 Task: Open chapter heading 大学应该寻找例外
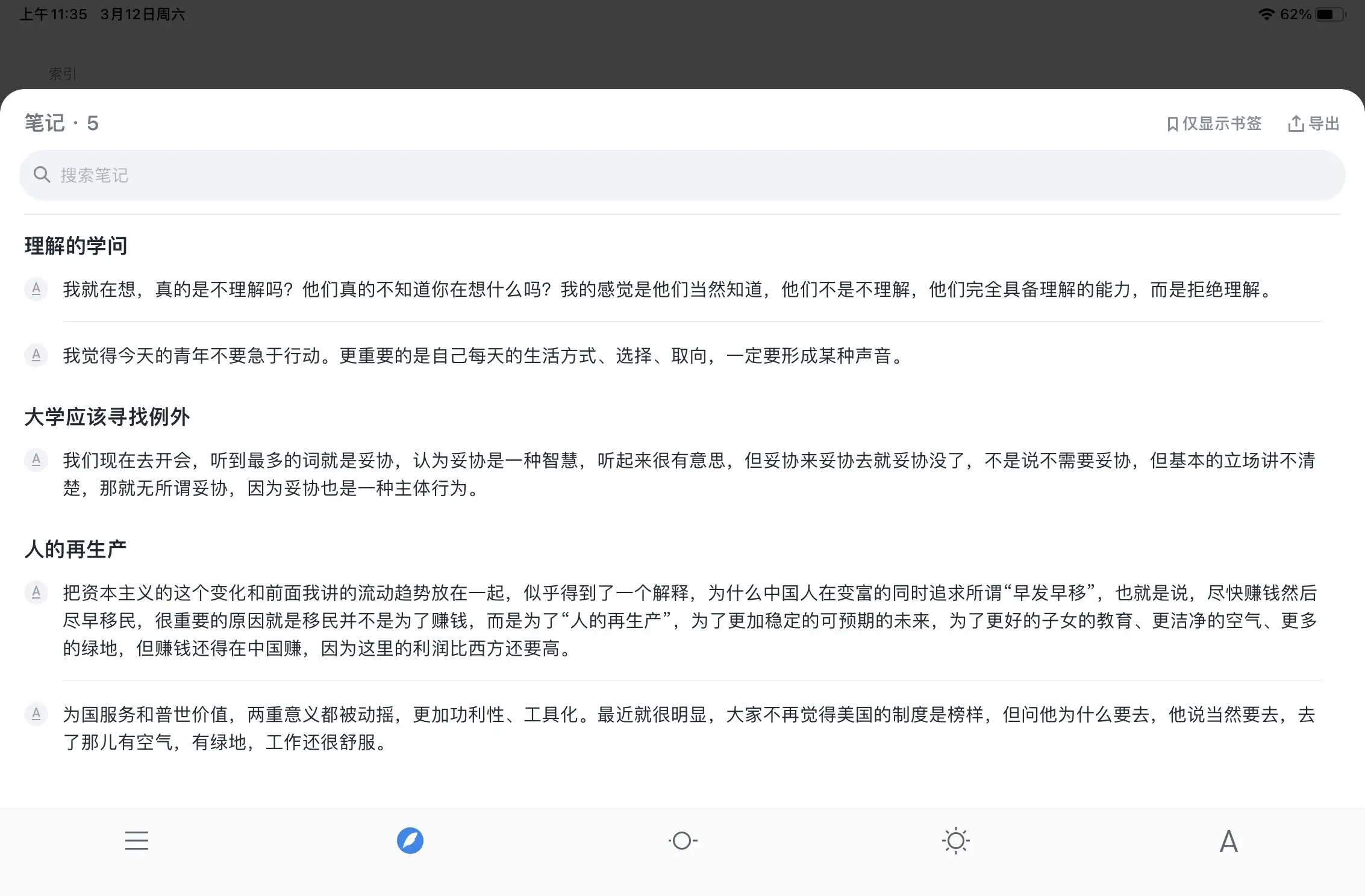click(x=107, y=417)
